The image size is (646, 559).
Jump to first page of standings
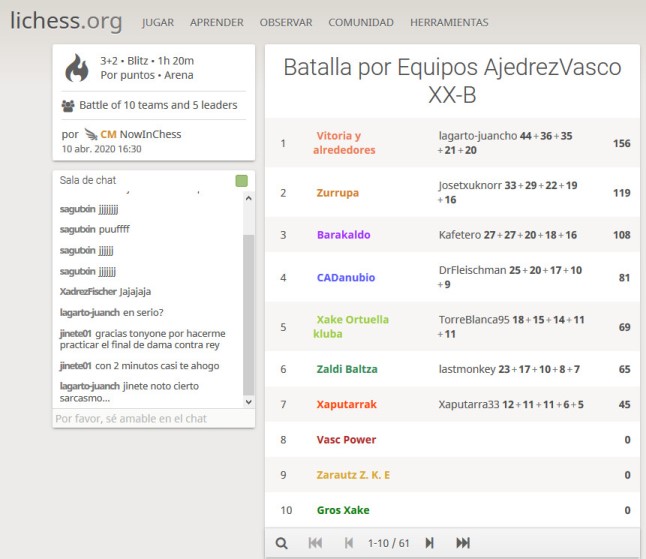click(x=315, y=543)
